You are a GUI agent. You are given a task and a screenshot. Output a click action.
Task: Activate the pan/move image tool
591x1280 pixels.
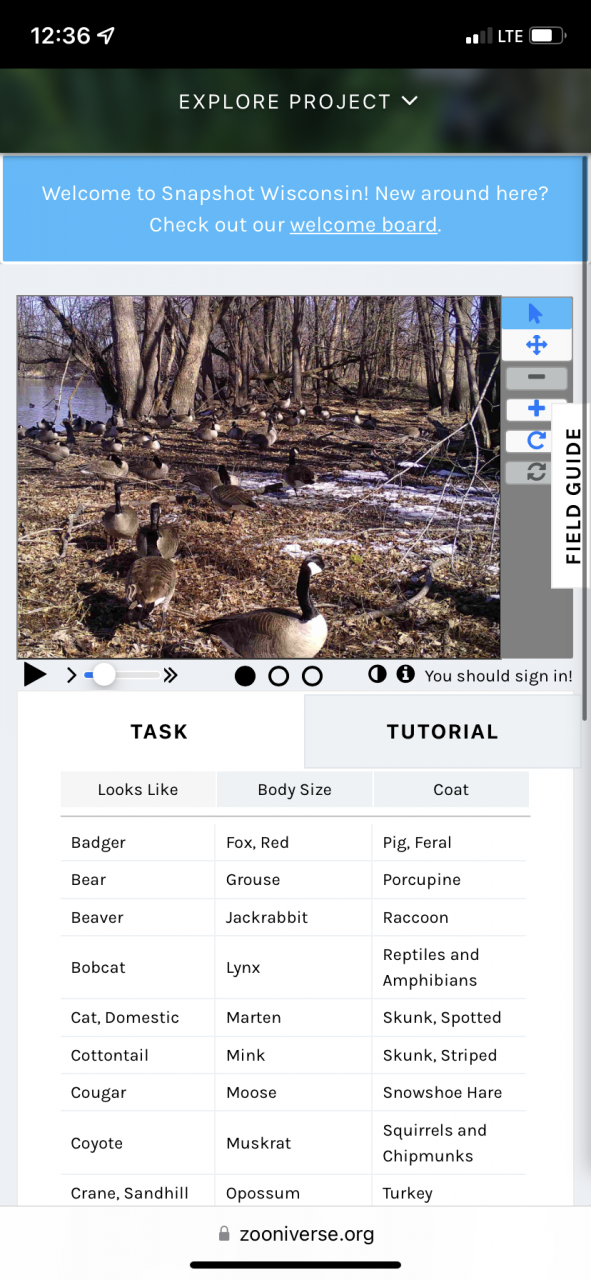click(x=536, y=345)
